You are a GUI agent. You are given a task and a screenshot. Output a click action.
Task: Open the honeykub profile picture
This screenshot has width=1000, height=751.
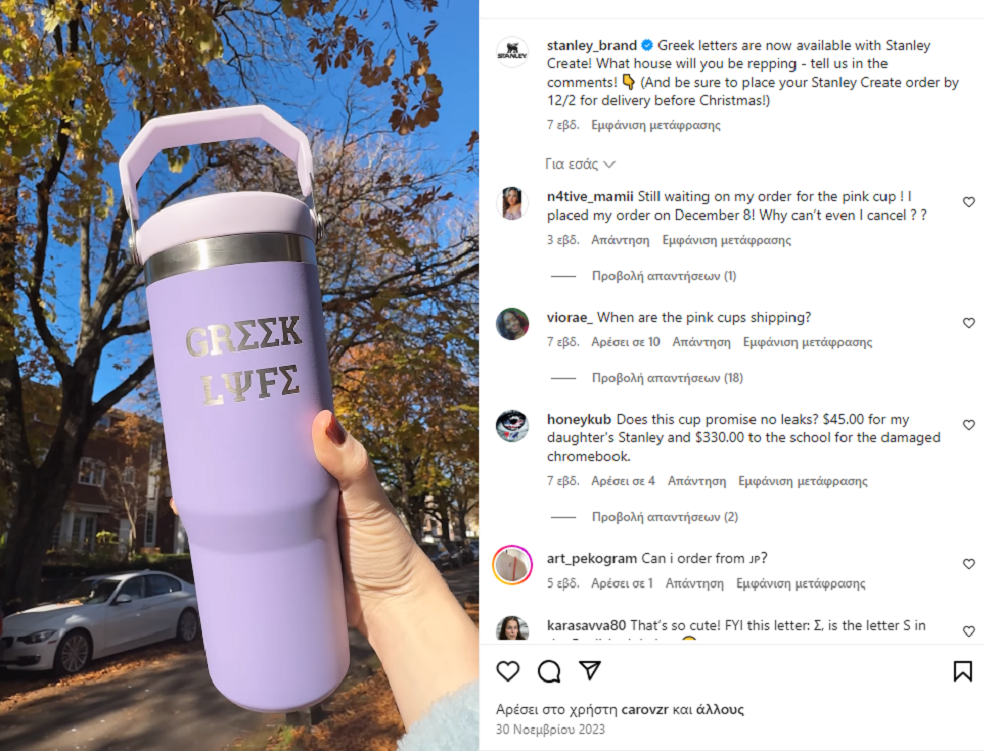[512, 426]
